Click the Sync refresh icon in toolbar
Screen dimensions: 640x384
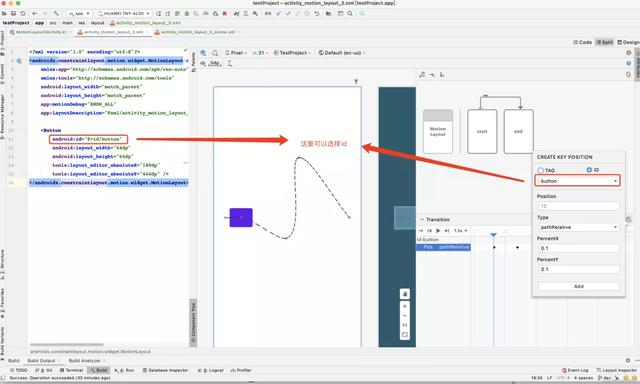(x=23, y=13)
